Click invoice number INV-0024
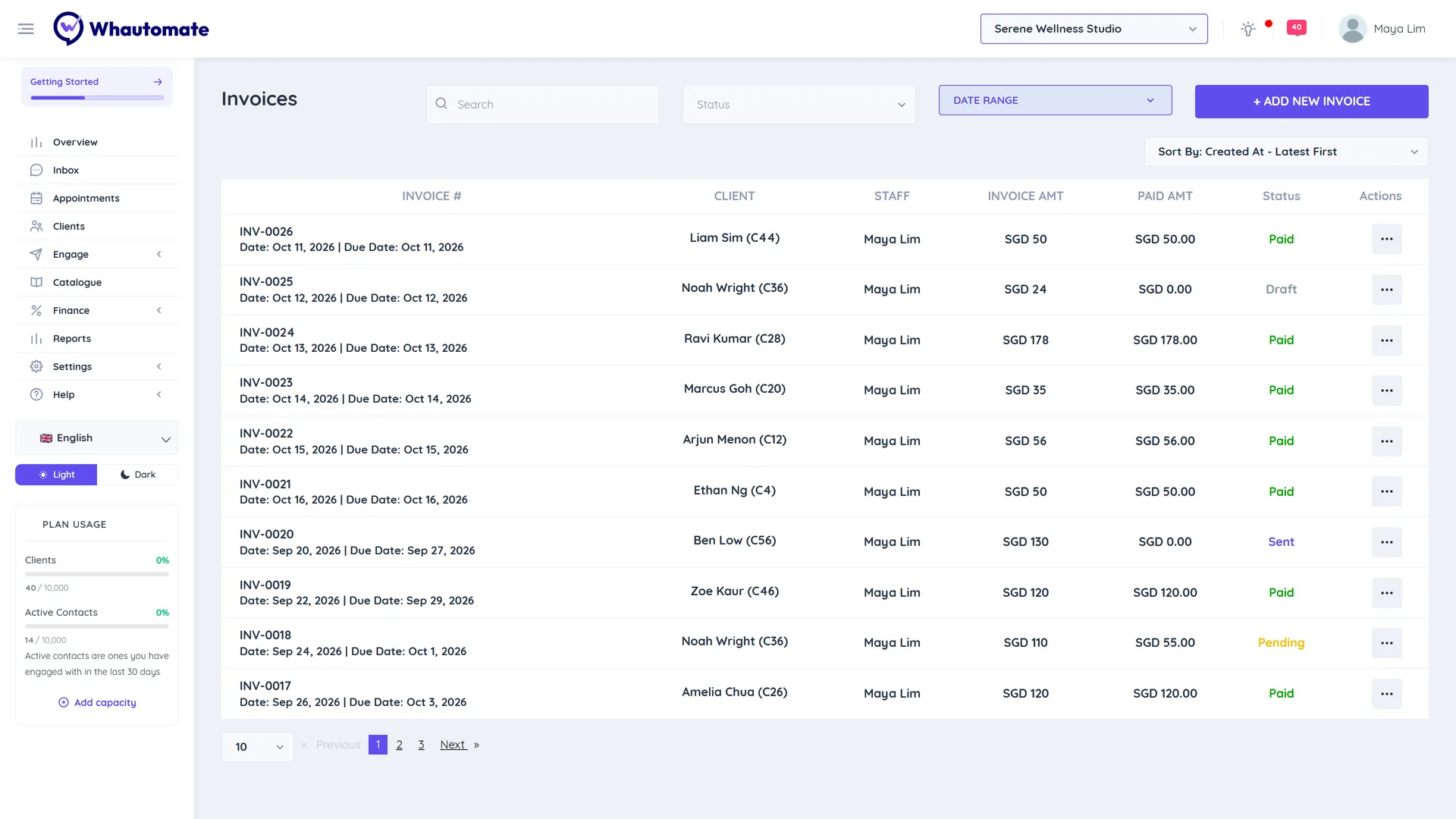Viewport: 1456px width, 819px height. 267,333
